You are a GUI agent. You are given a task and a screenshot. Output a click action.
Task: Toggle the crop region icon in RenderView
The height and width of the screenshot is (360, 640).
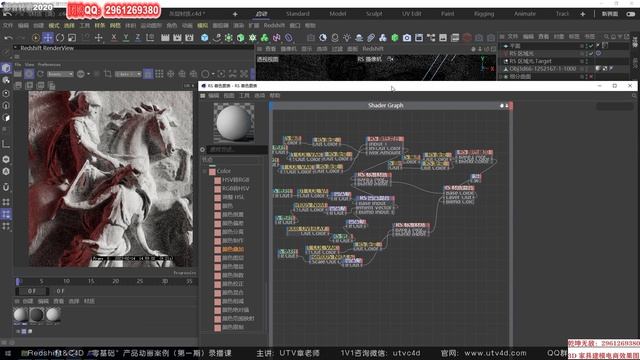click(108, 74)
